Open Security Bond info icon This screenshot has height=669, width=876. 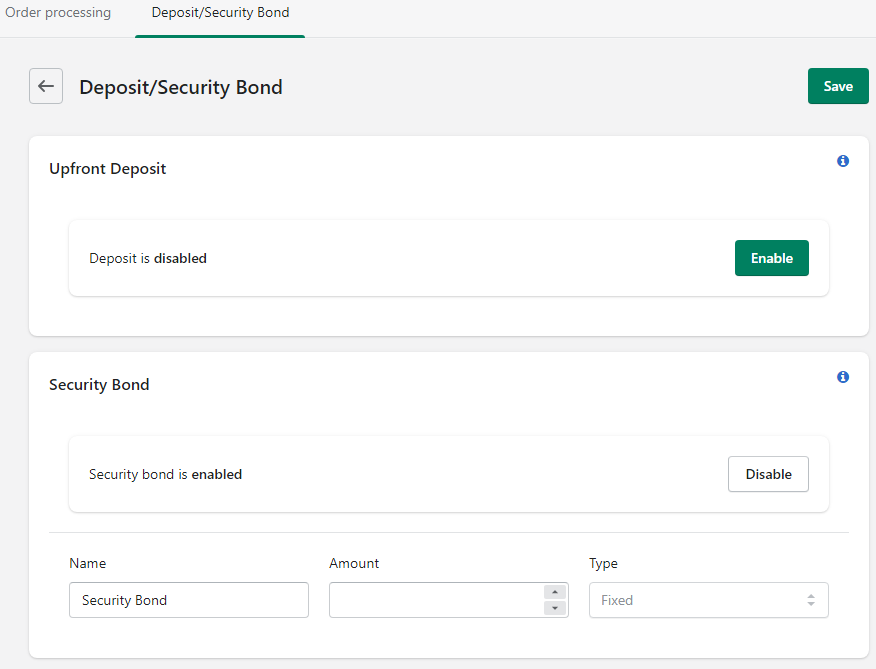[843, 377]
